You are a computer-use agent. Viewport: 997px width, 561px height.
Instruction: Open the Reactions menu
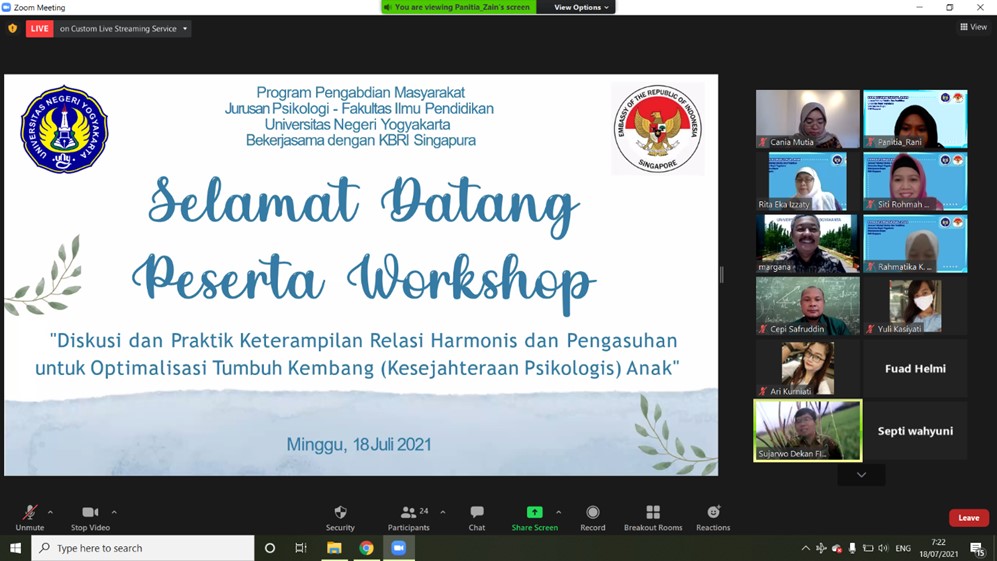click(x=713, y=518)
